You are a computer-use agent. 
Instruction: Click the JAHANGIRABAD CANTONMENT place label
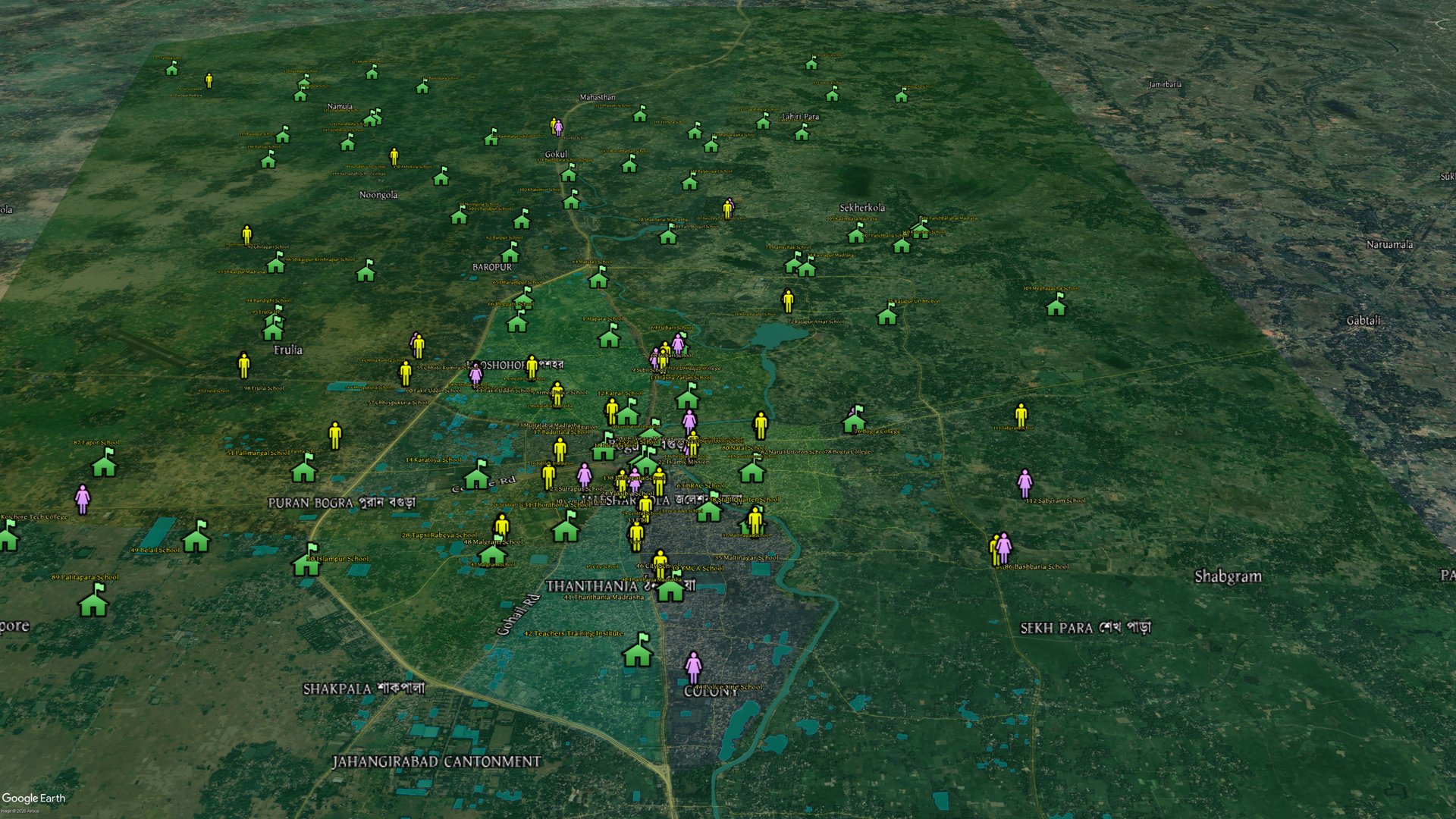[x=436, y=761]
